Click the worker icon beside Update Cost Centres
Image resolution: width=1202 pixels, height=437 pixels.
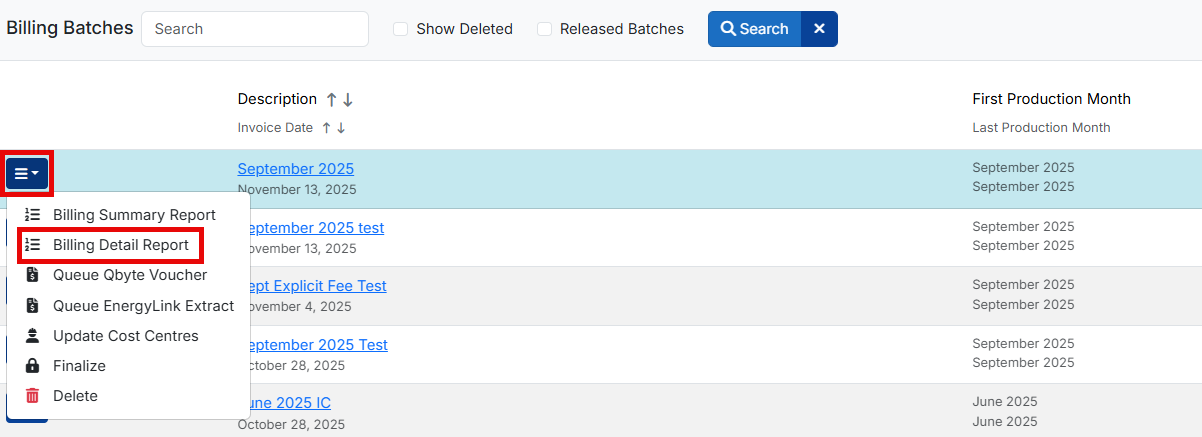(x=32, y=336)
